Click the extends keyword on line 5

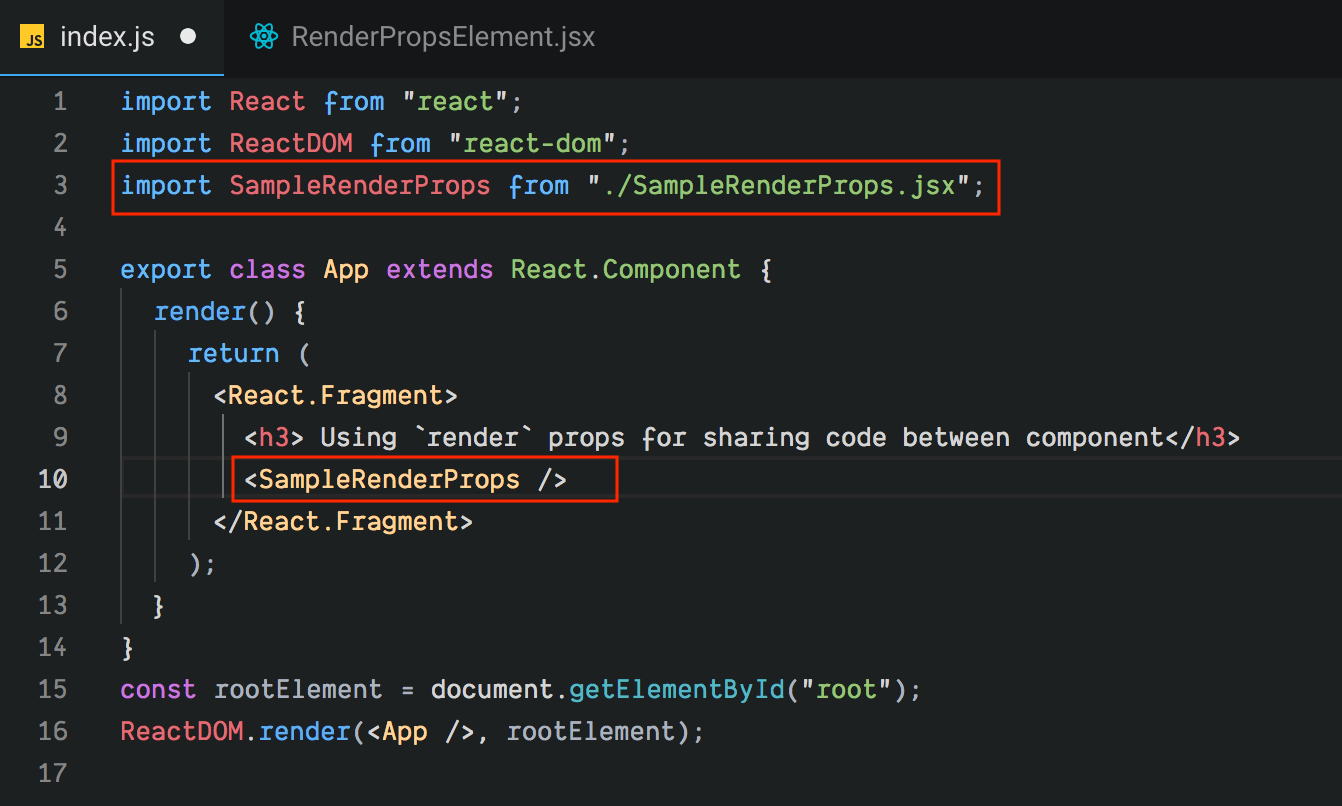(x=440, y=269)
